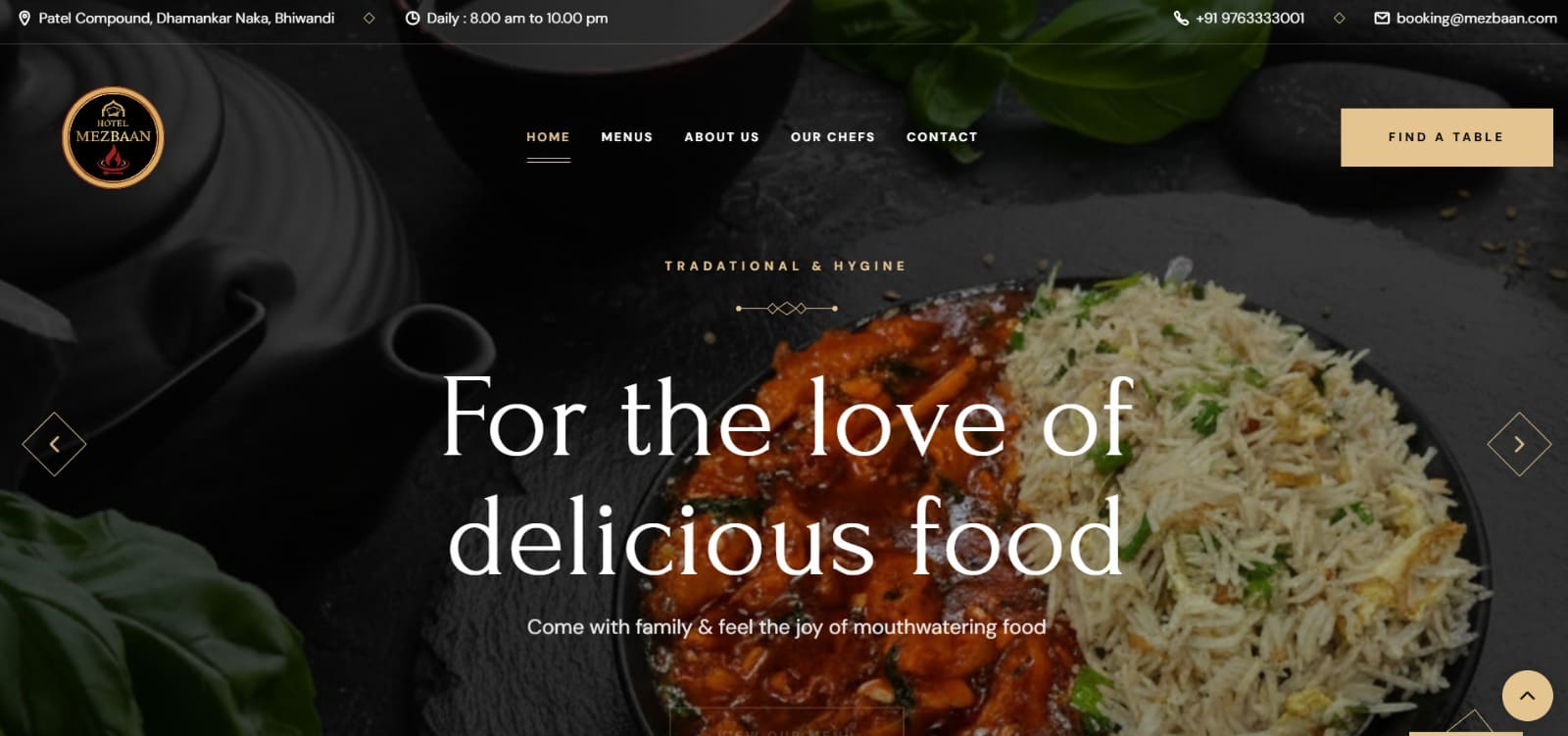Click the Daily opening hours text
The width and height of the screenshot is (1568, 736).
517,19
